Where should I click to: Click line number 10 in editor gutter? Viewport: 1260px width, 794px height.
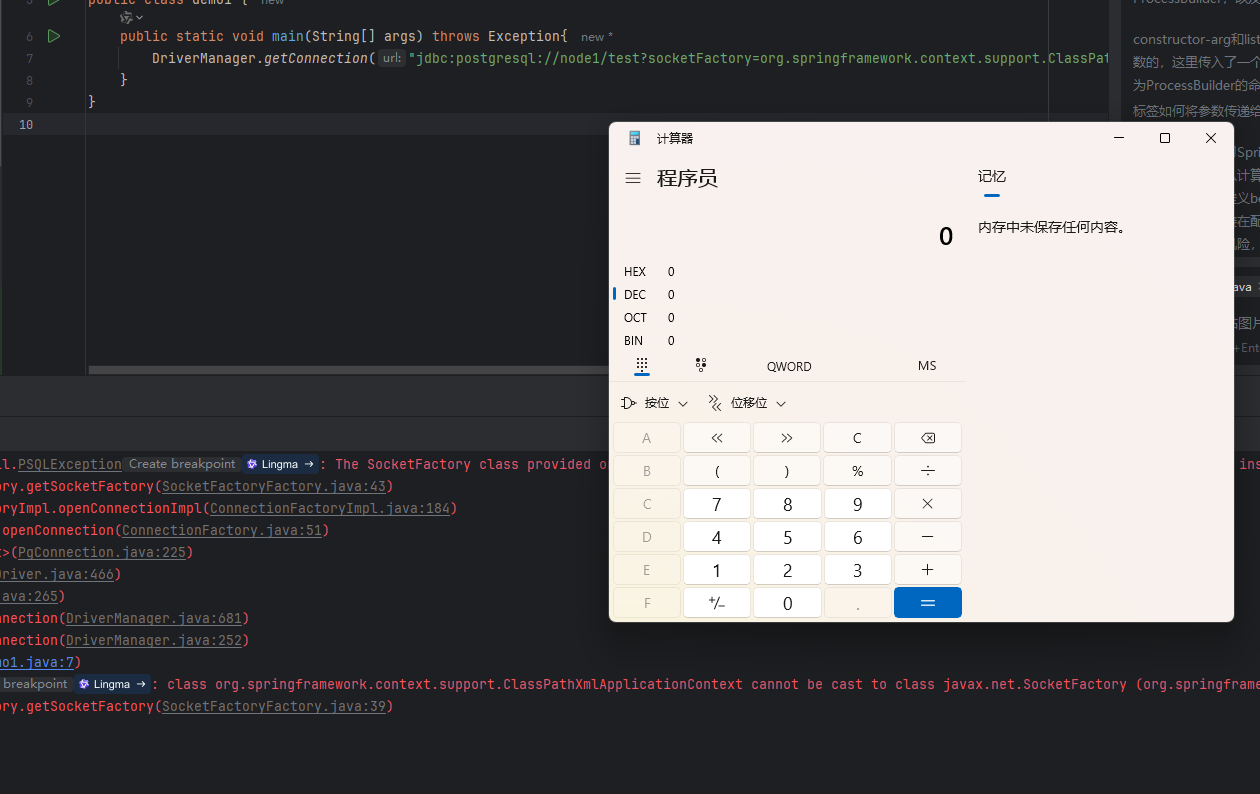point(26,124)
